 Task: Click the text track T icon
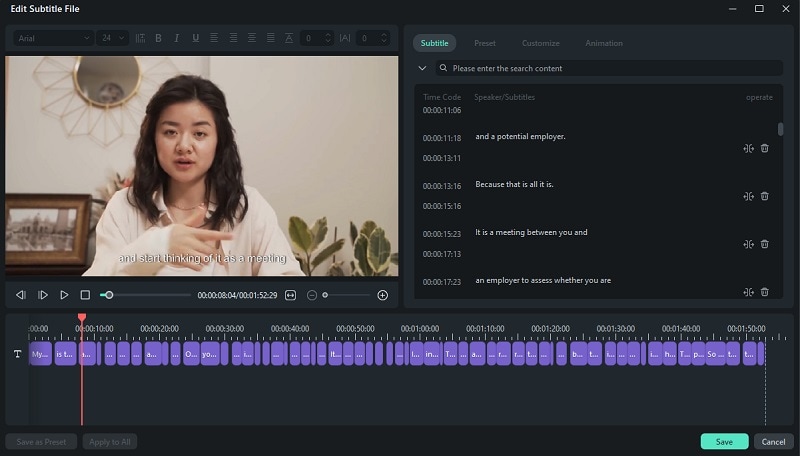point(17,354)
